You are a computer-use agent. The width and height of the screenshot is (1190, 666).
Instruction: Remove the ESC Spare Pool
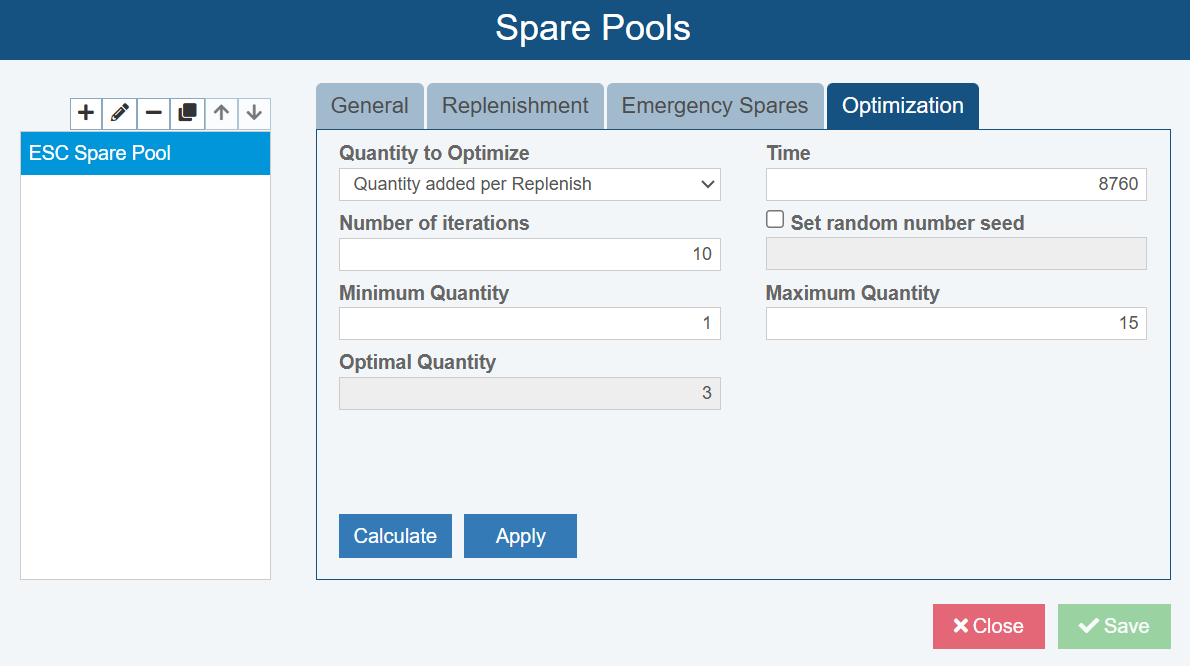click(153, 113)
